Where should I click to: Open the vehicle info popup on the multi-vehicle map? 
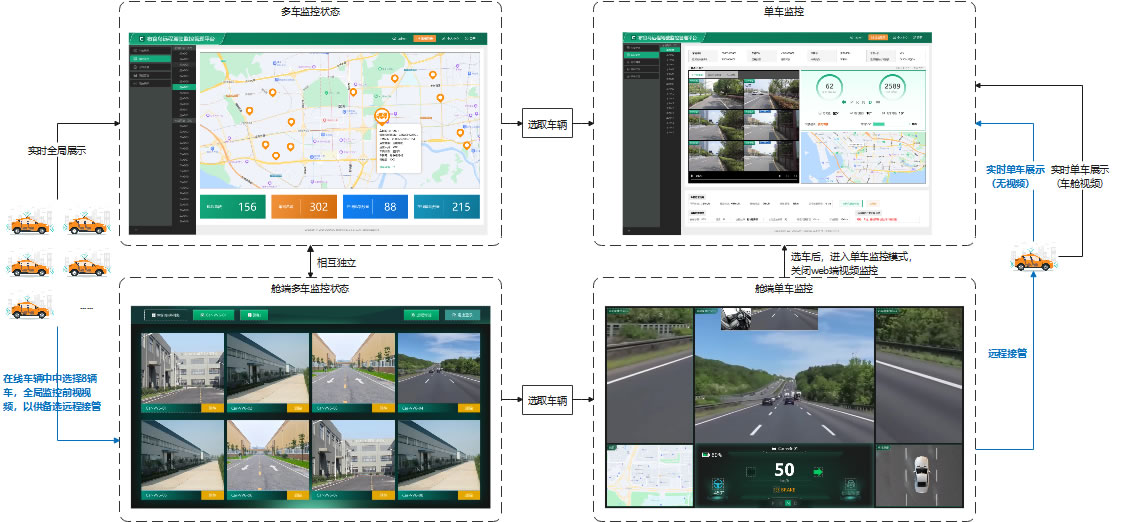pos(400,148)
